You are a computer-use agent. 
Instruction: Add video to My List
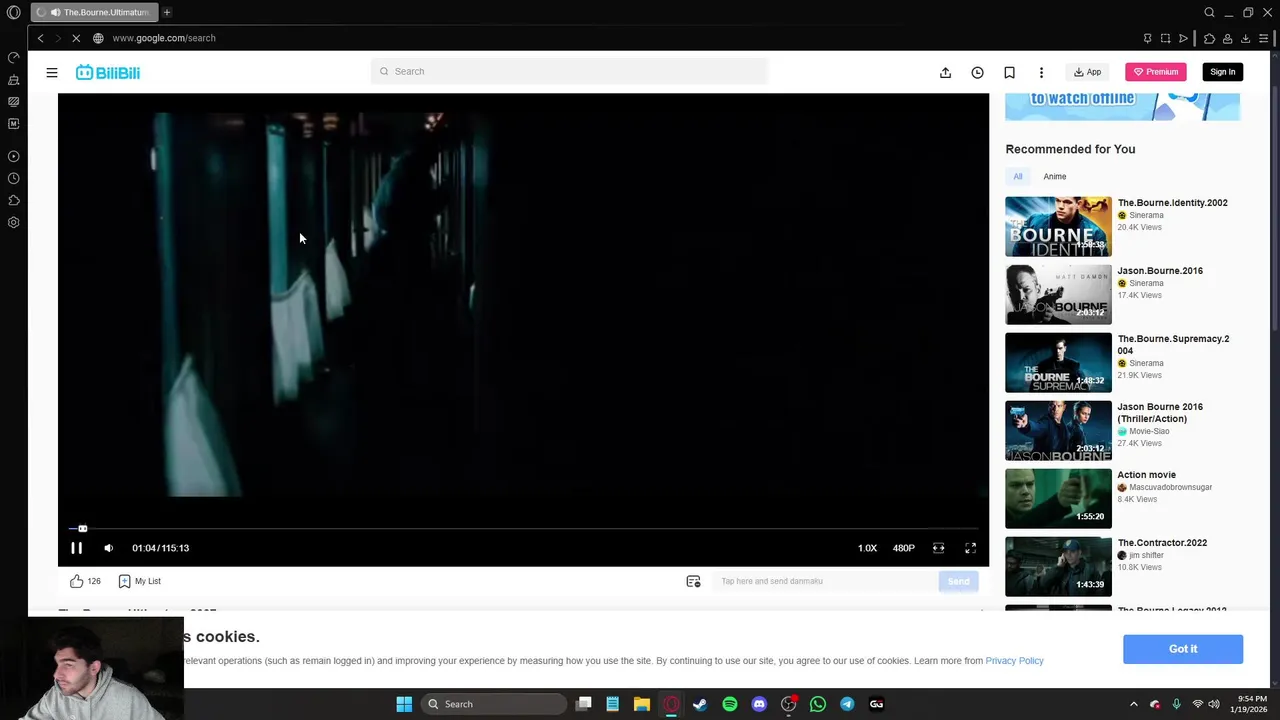(139, 581)
